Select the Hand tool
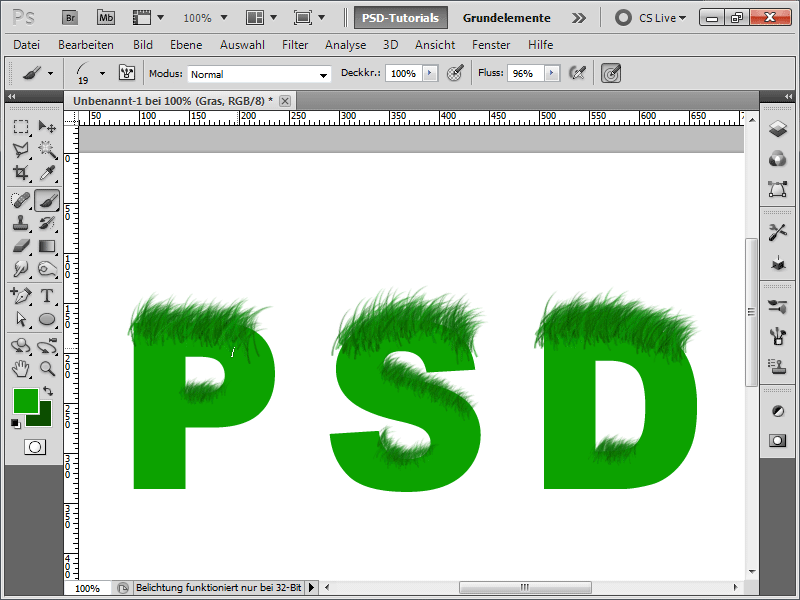800x600 pixels. pyautogui.click(x=21, y=369)
